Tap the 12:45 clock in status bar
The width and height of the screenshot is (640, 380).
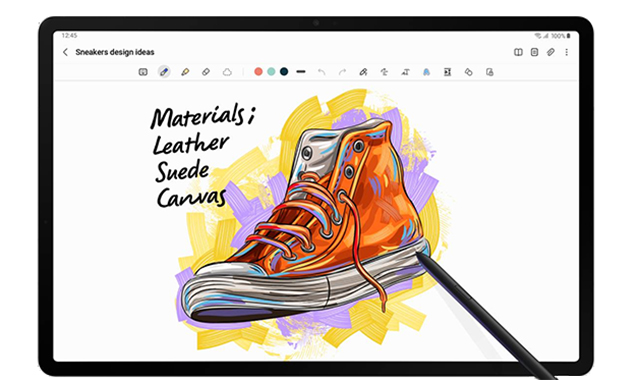[69, 36]
